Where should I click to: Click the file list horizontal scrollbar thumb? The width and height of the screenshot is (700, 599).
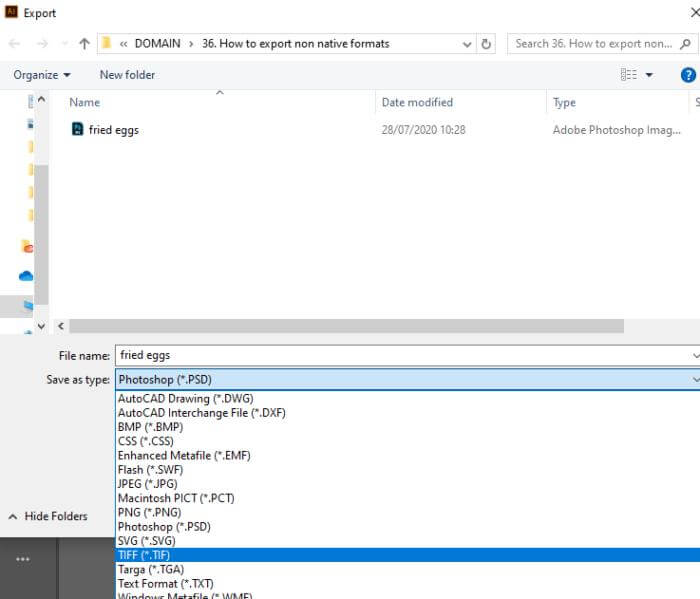(x=346, y=326)
